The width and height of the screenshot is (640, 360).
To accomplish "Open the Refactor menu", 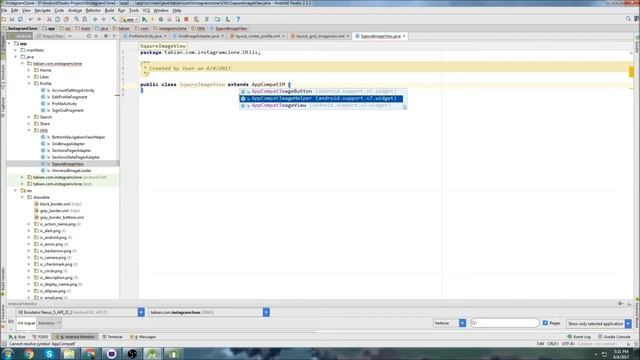I will (x=93, y=10).
